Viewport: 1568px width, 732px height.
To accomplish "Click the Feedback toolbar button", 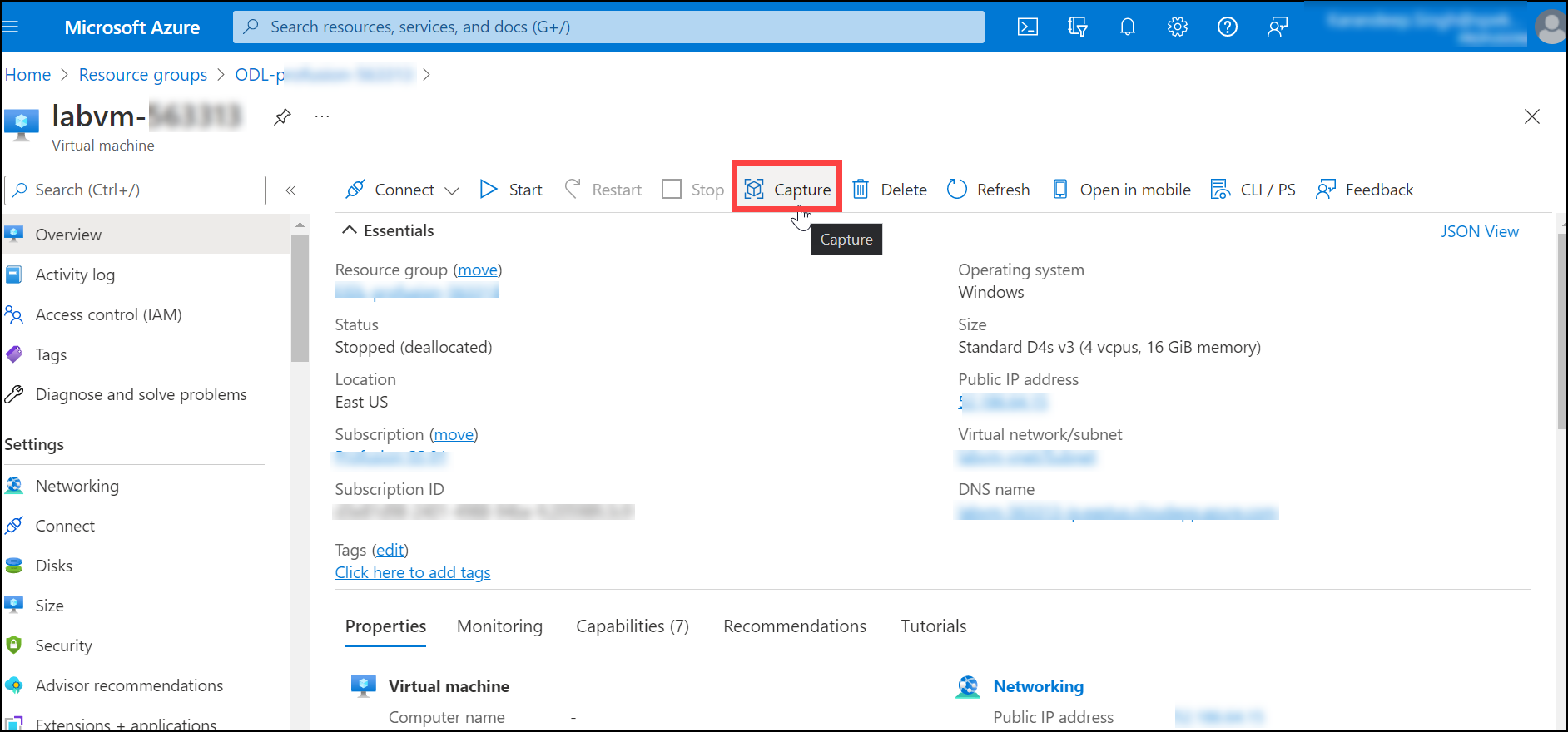I will (x=1365, y=190).
